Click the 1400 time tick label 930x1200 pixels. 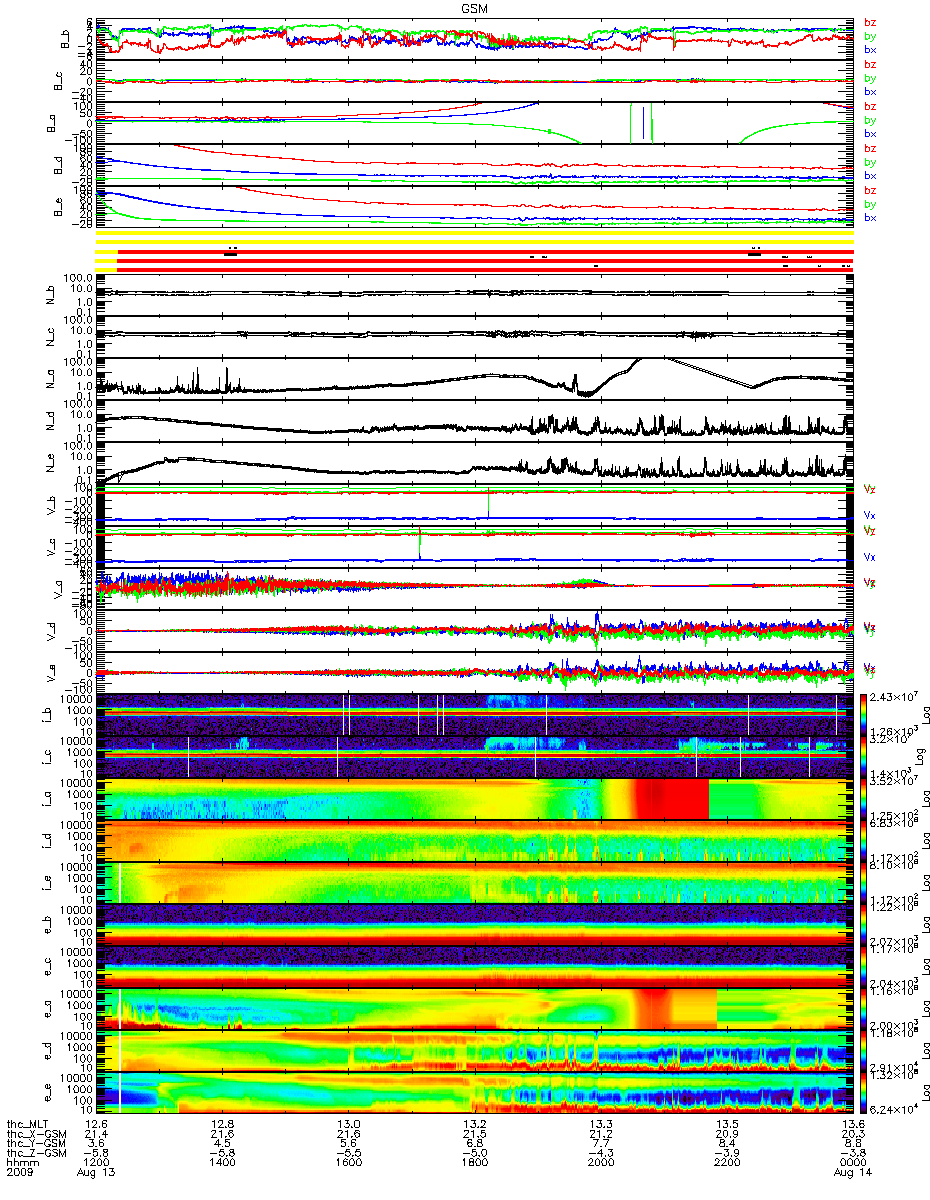[x=221, y=1163]
